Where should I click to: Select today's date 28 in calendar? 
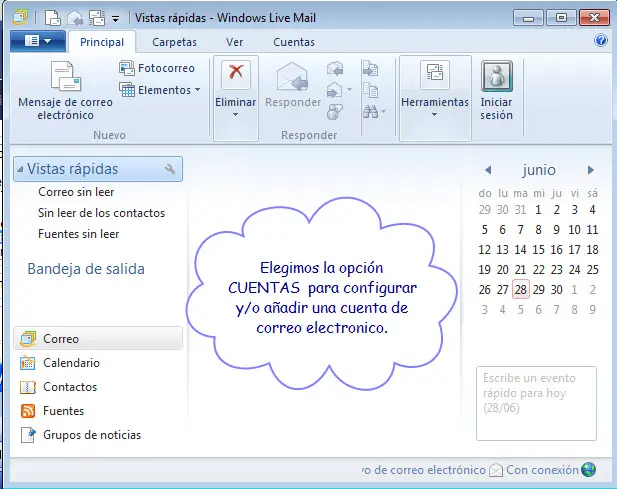(521, 290)
